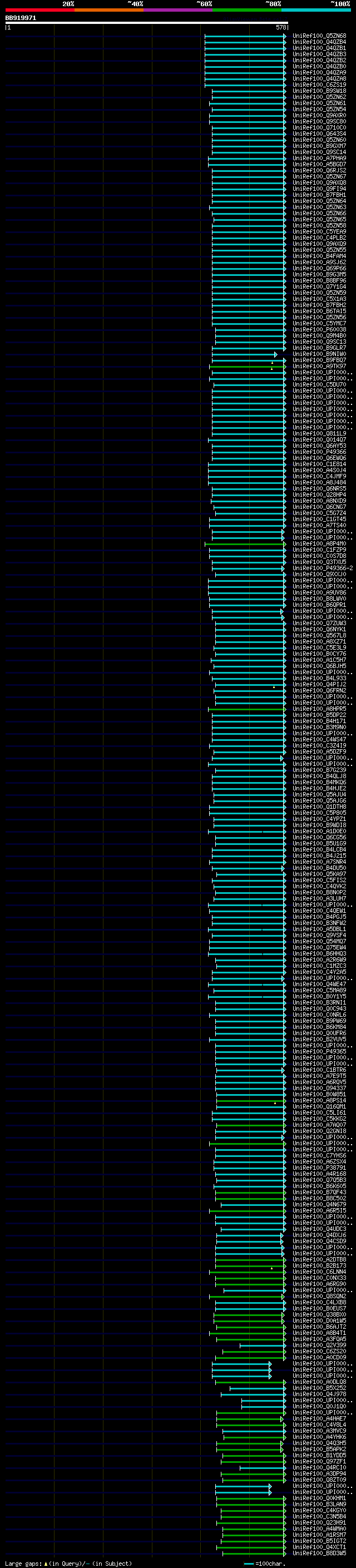Screen dimensions: 356x1568
Task: Select the UniRef100_Q4J978 hit label
Action: click(x=319, y=1394)
